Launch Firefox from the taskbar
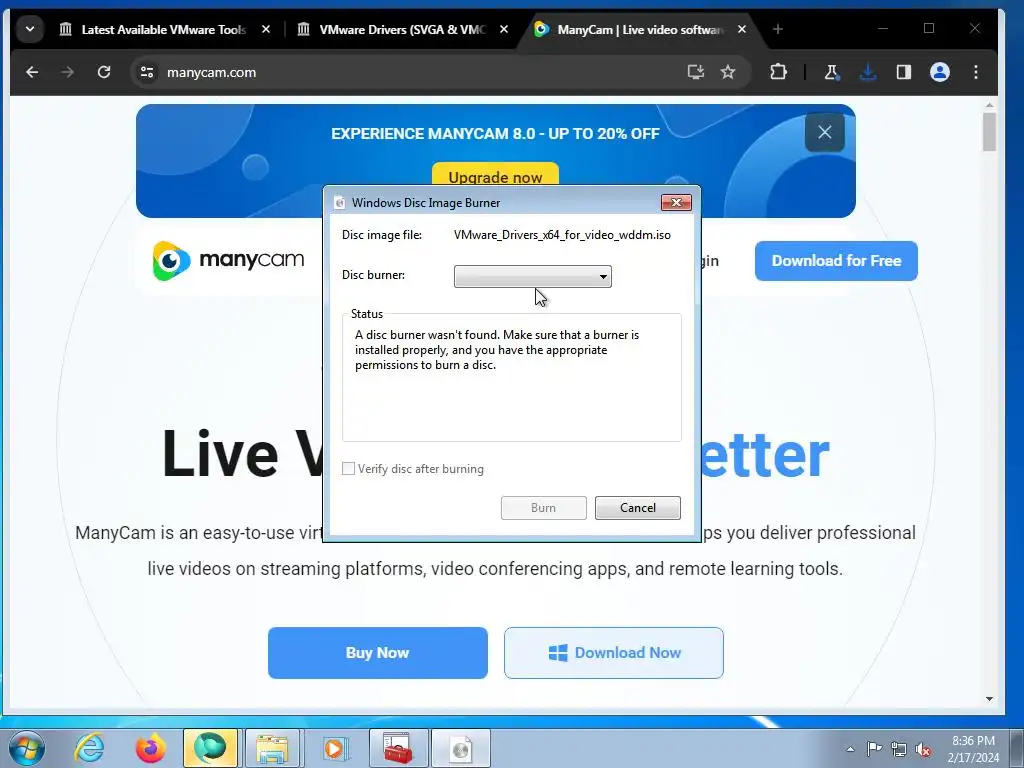 point(150,748)
